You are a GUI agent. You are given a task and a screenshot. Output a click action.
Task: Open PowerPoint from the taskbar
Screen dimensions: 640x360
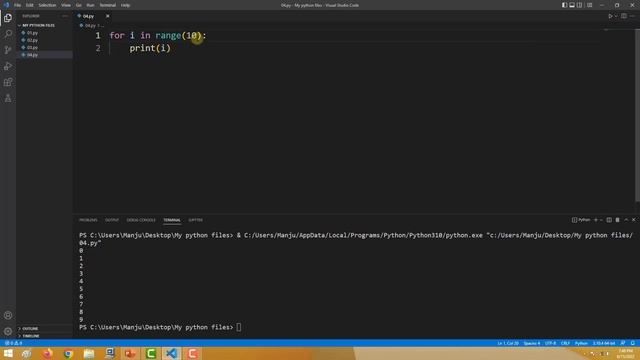click(130, 353)
